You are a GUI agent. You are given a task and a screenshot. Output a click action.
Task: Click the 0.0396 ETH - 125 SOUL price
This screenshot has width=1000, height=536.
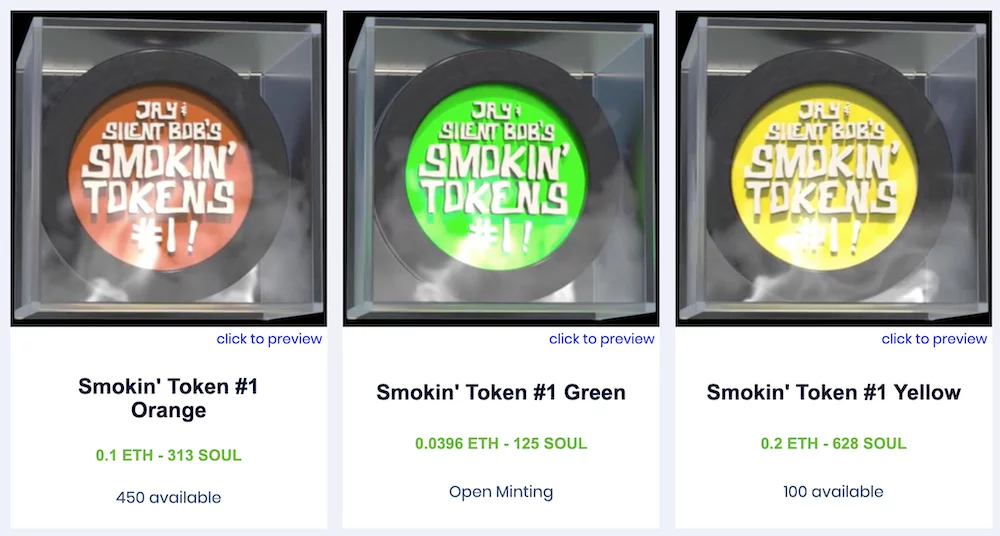501,443
